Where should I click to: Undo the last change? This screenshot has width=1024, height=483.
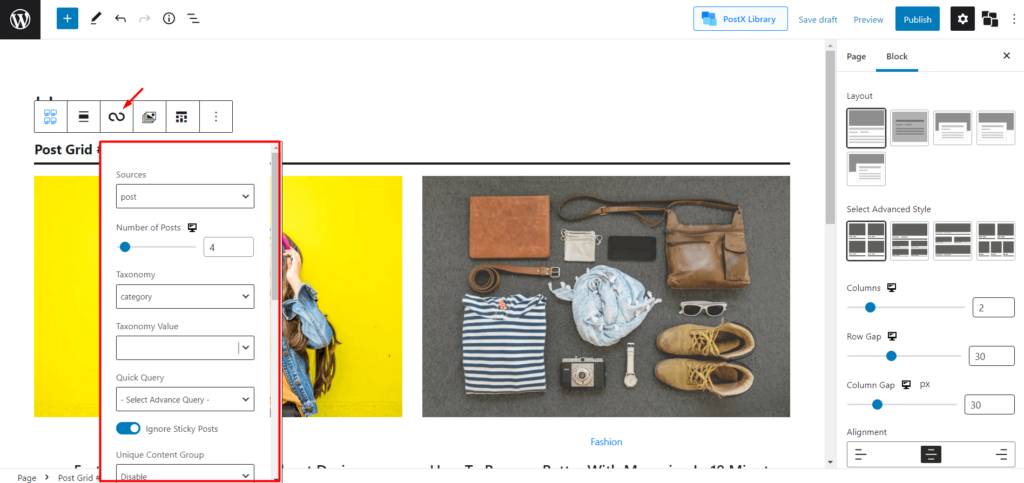[120, 19]
